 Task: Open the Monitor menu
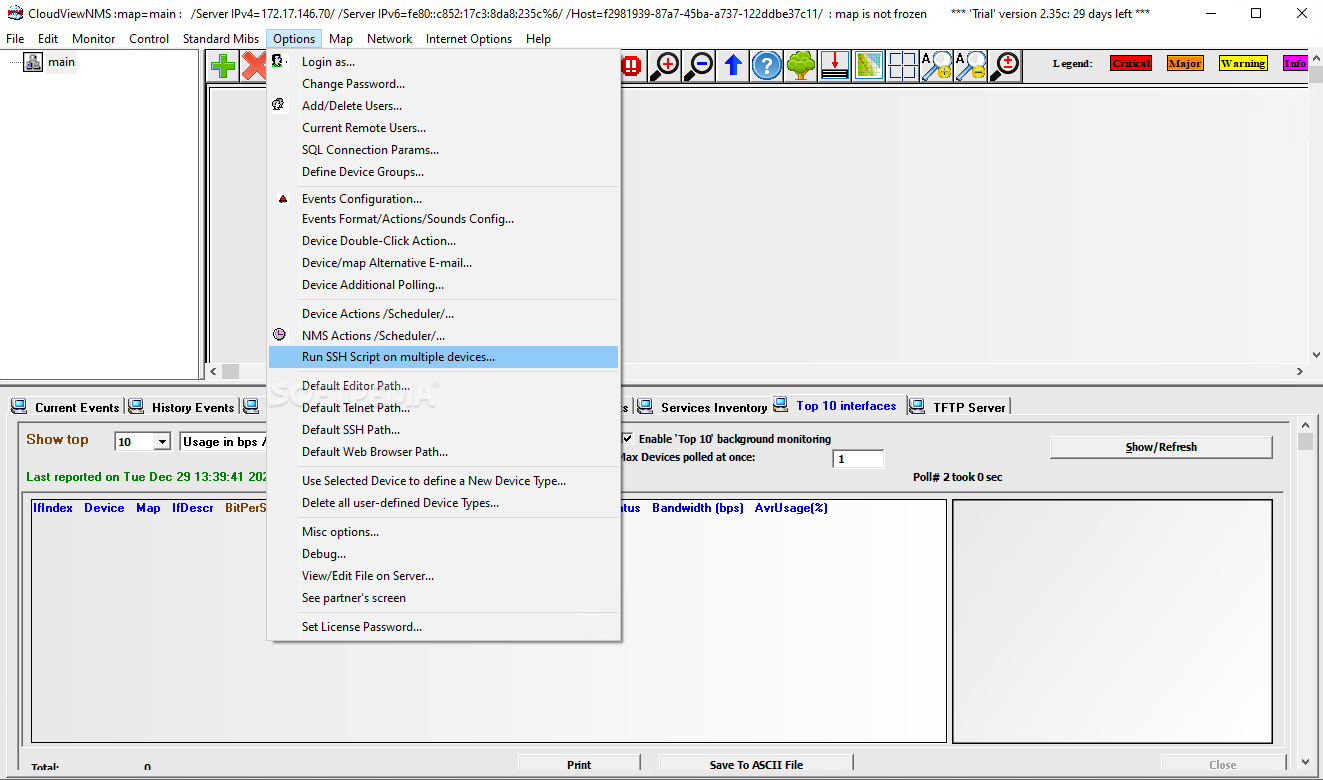pyautogui.click(x=94, y=38)
